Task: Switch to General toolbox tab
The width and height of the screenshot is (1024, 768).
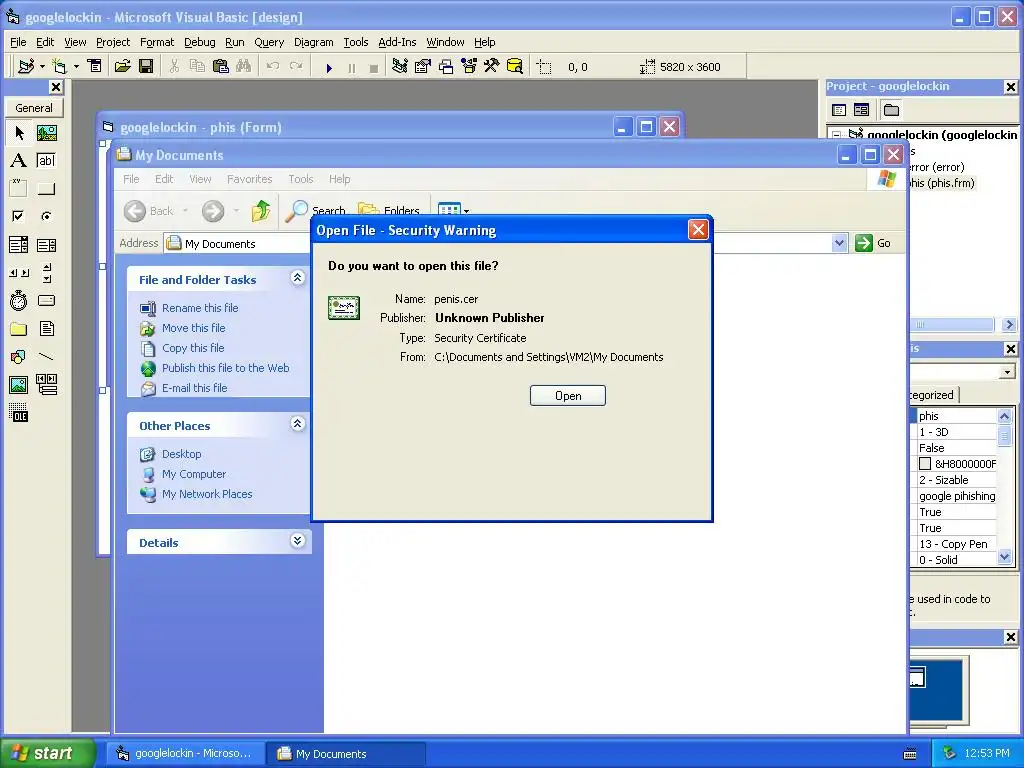Action: click(34, 108)
